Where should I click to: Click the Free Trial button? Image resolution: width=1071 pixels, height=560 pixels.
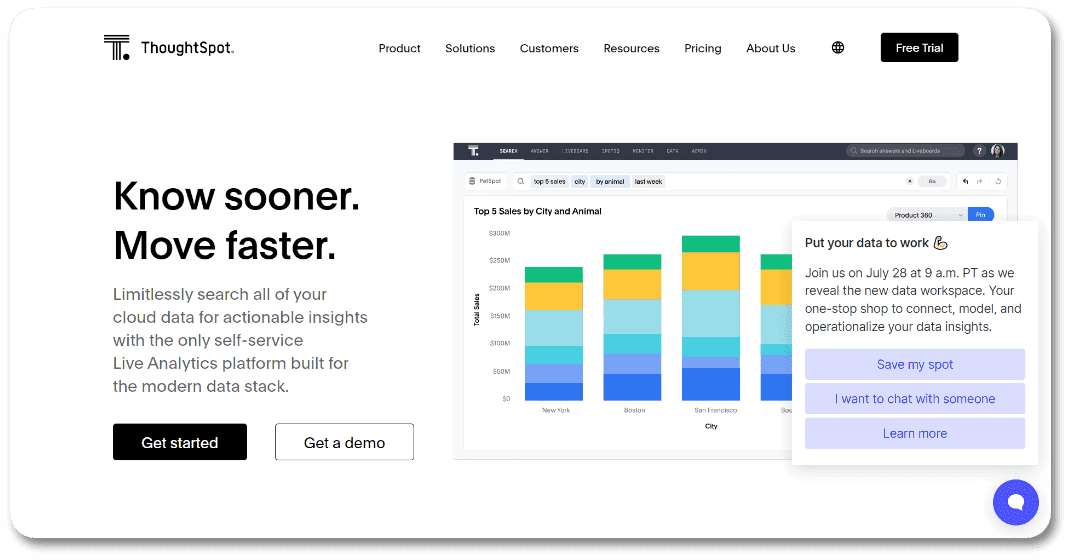click(x=919, y=48)
